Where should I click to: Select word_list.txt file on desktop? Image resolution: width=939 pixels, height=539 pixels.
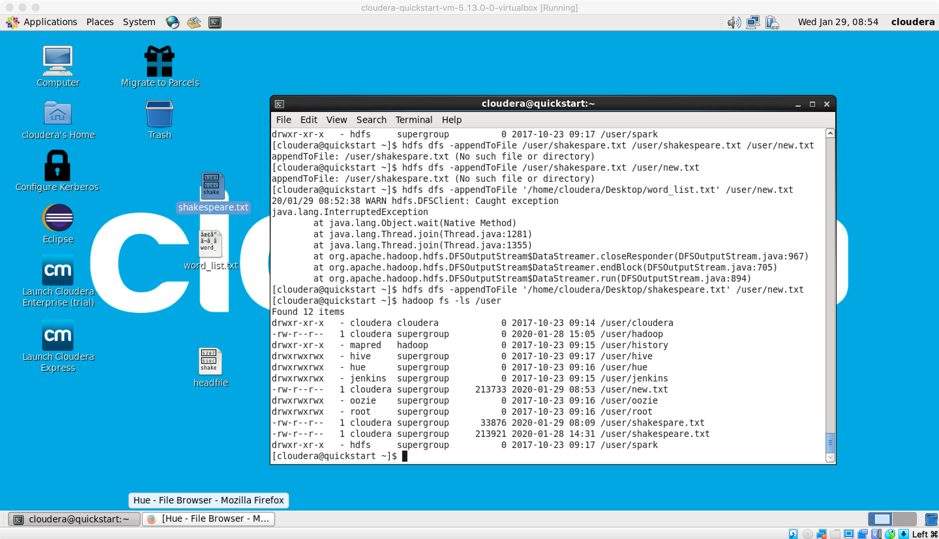[211, 250]
